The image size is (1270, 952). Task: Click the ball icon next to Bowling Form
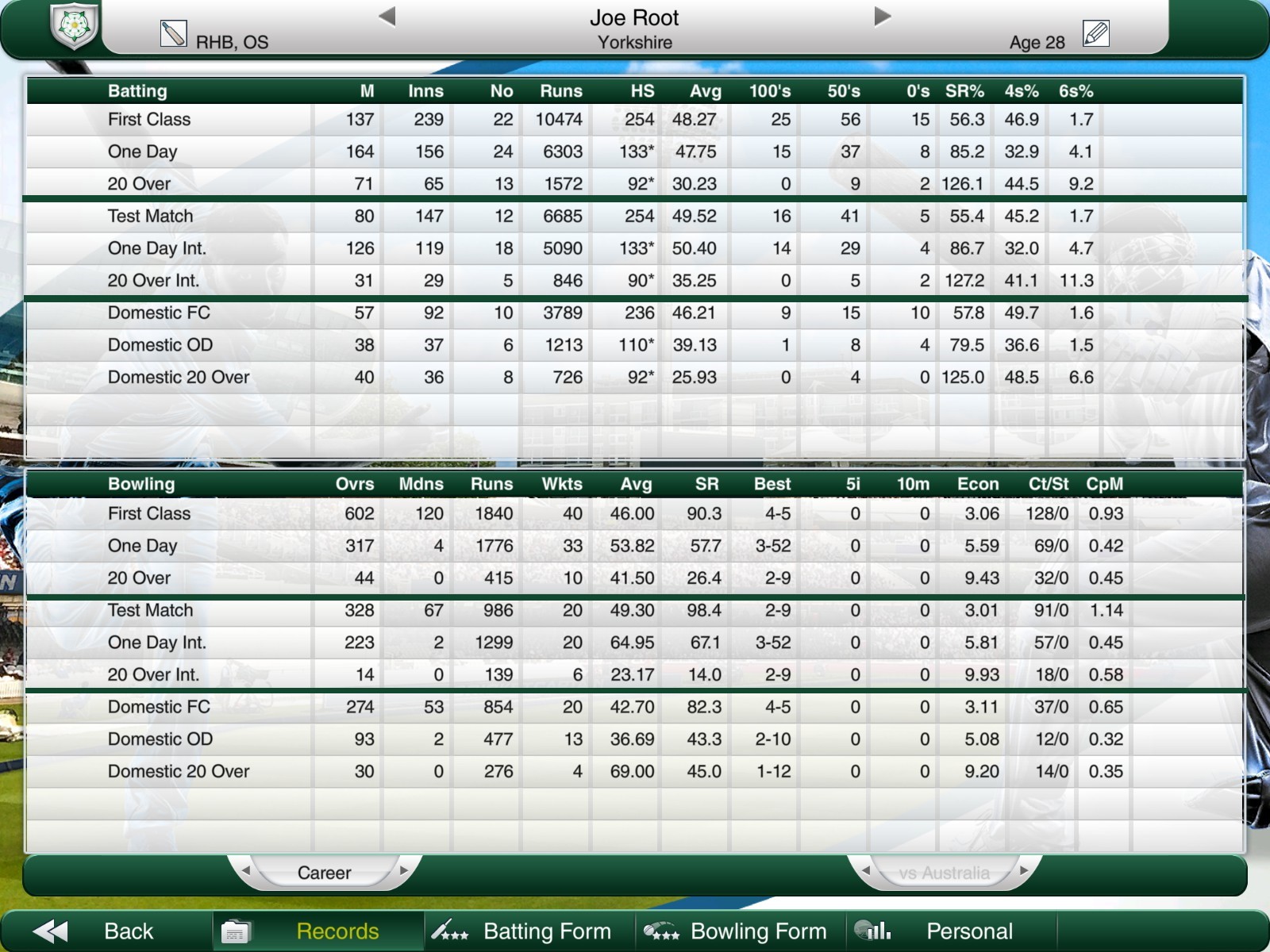pos(660,930)
